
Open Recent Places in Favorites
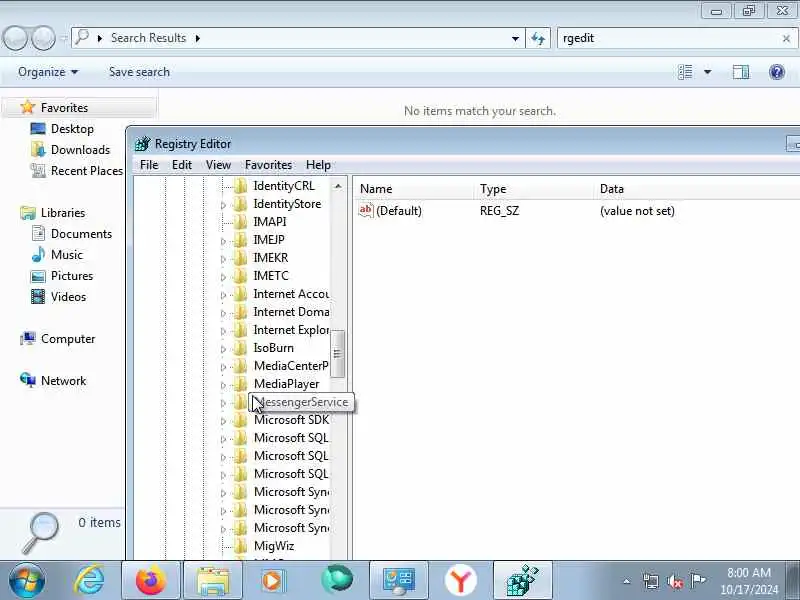tap(87, 170)
